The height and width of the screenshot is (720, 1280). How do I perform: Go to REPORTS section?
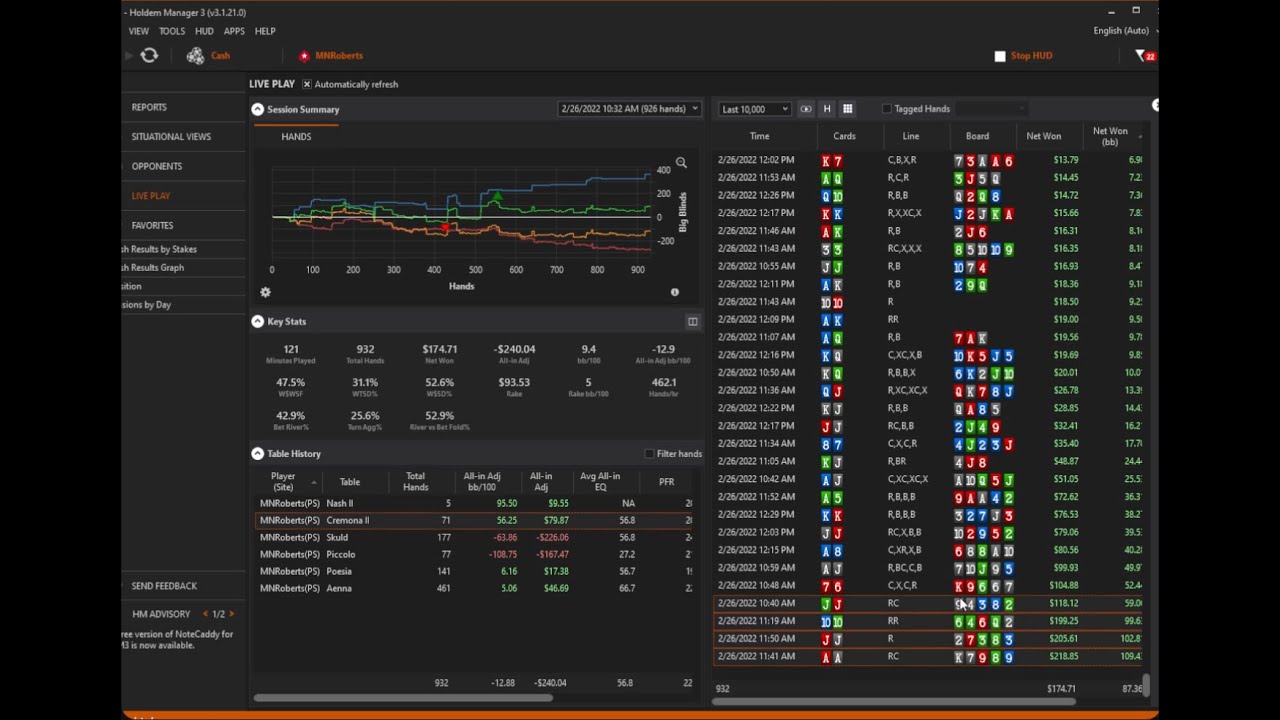pyautogui.click(x=149, y=107)
